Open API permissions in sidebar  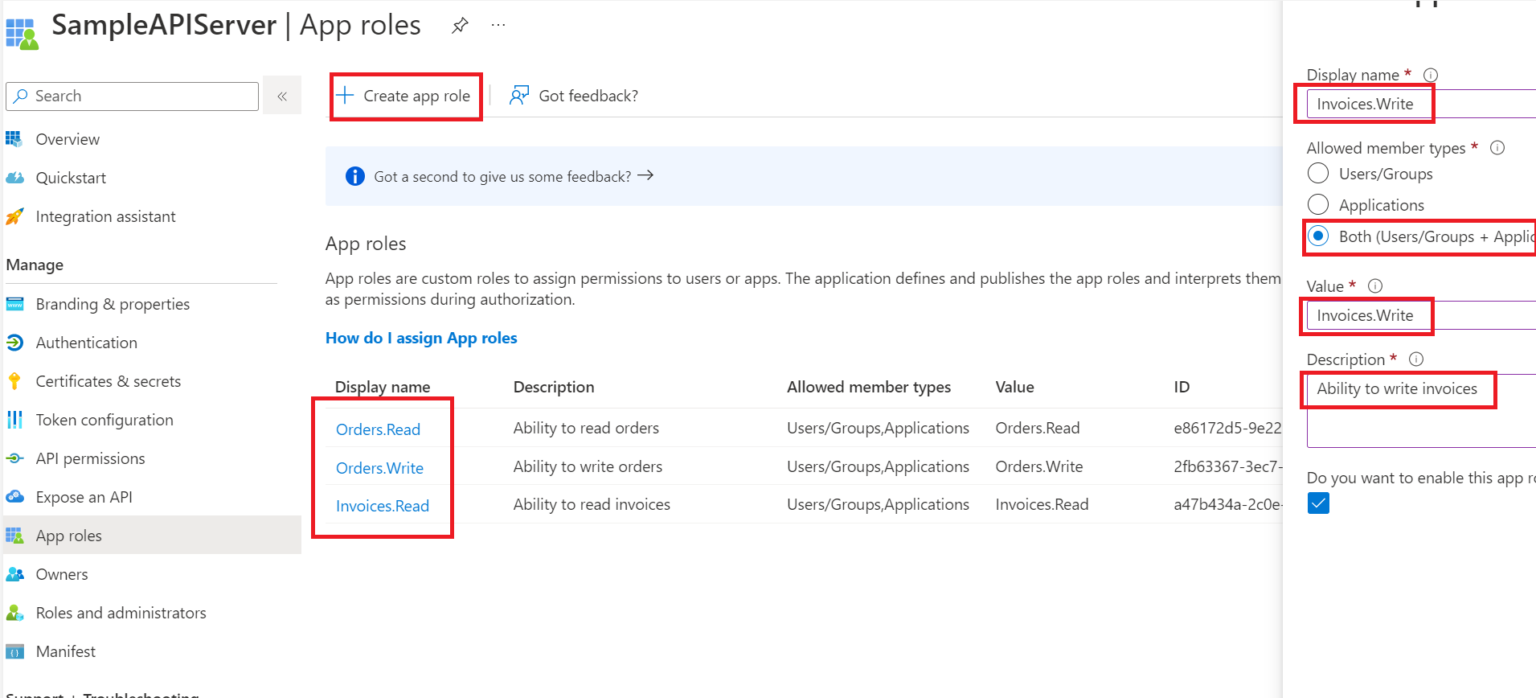(90, 459)
